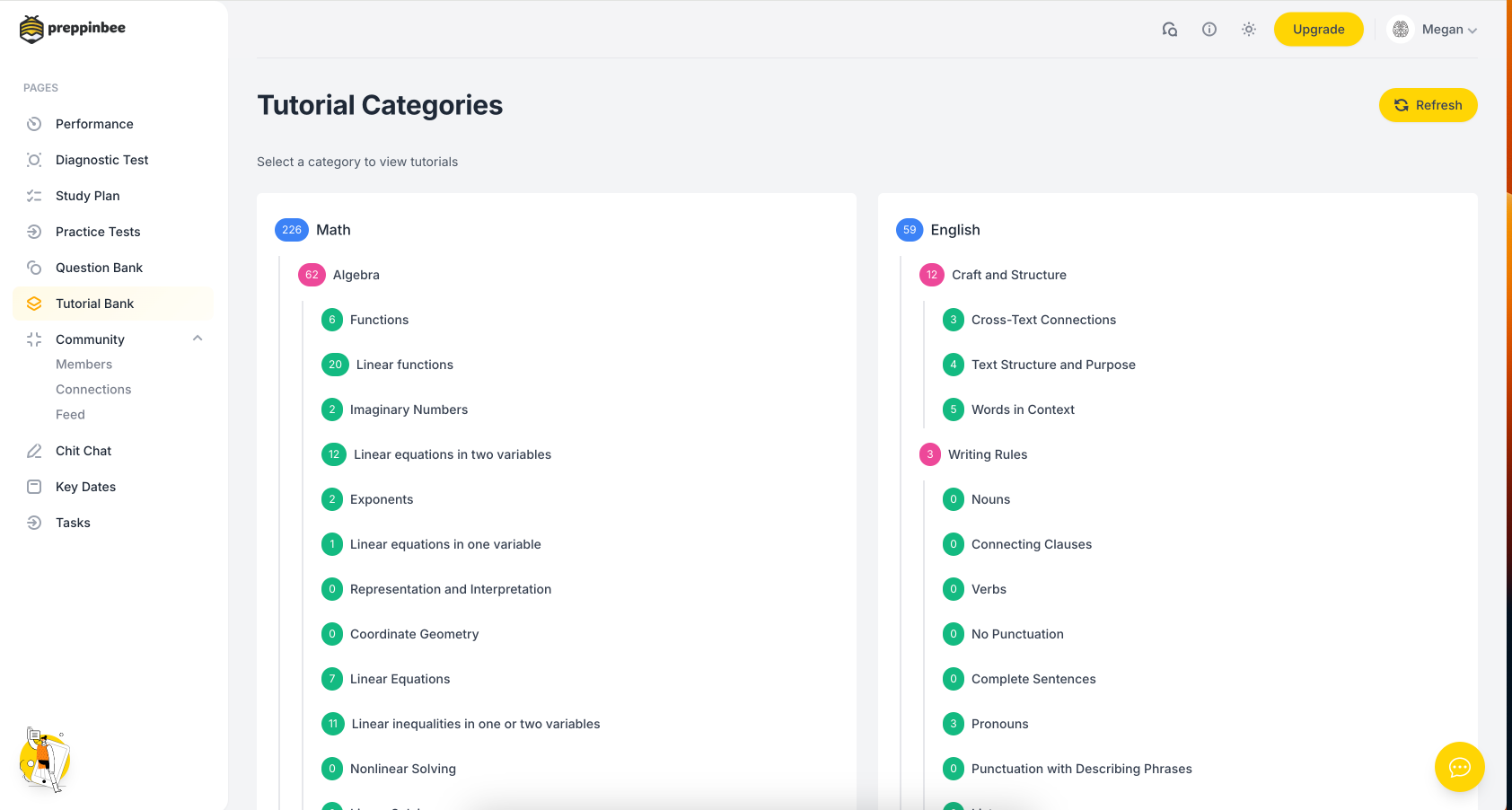Click the info circle icon
The image size is (1512, 810).
pos(1209,30)
